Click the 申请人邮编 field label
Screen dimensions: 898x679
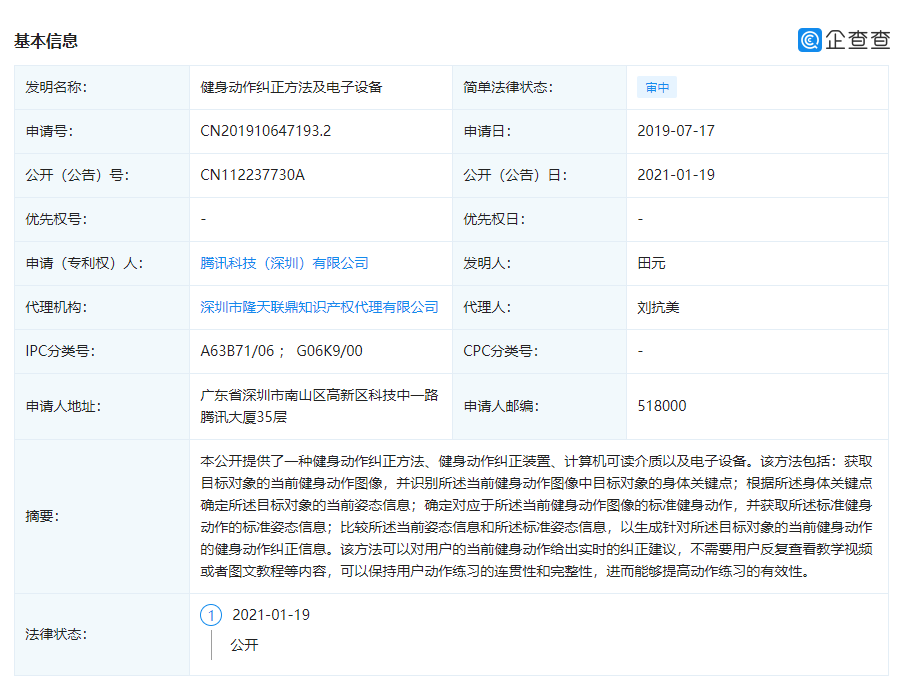pos(501,406)
